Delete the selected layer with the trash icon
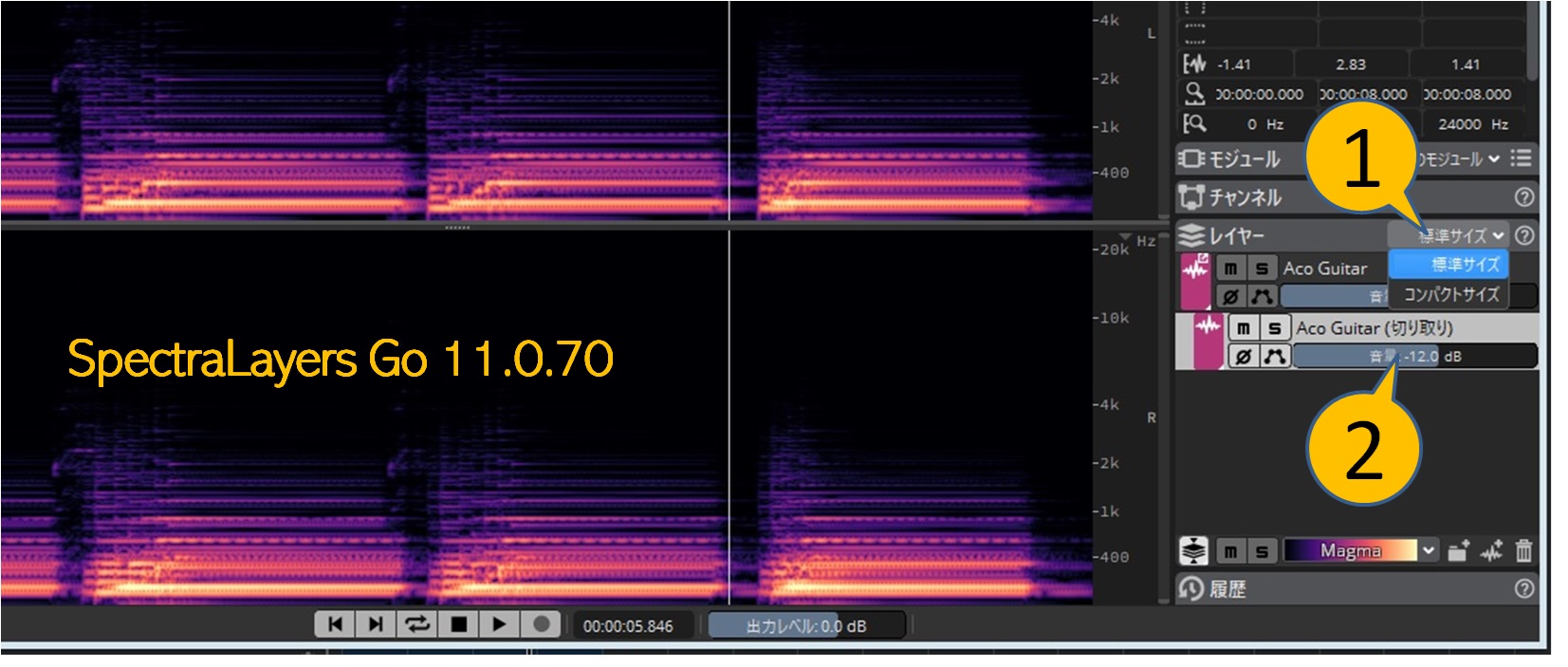This screenshot has width=1568, height=667. [x=1523, y=551]
